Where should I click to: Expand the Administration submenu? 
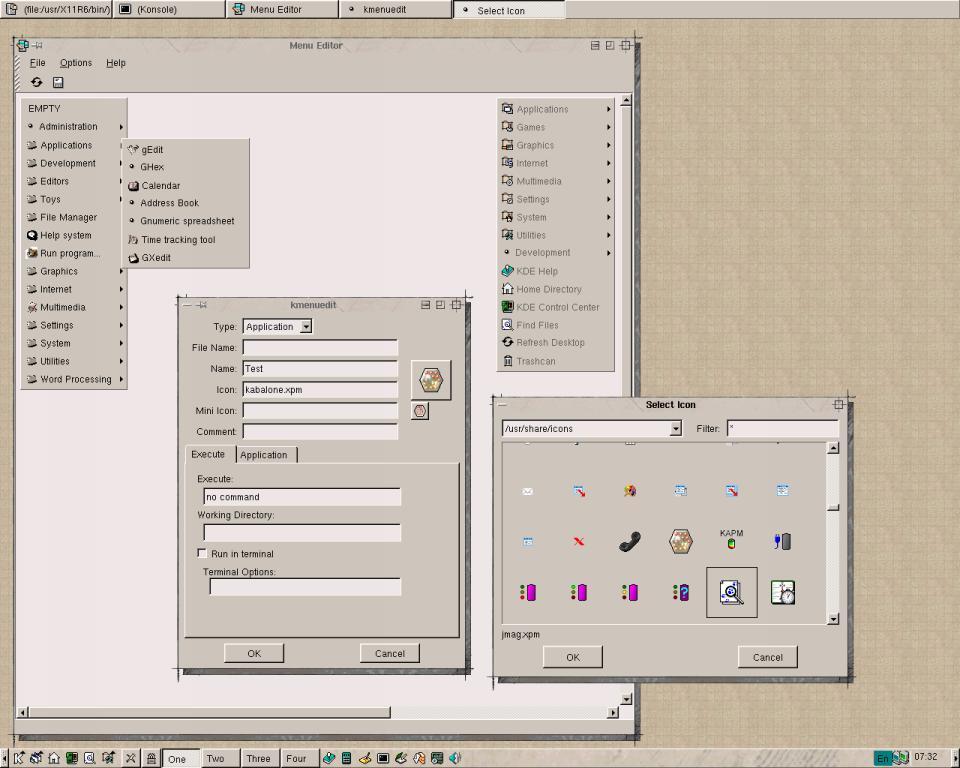pyautogui.click(x=75, y=127)
